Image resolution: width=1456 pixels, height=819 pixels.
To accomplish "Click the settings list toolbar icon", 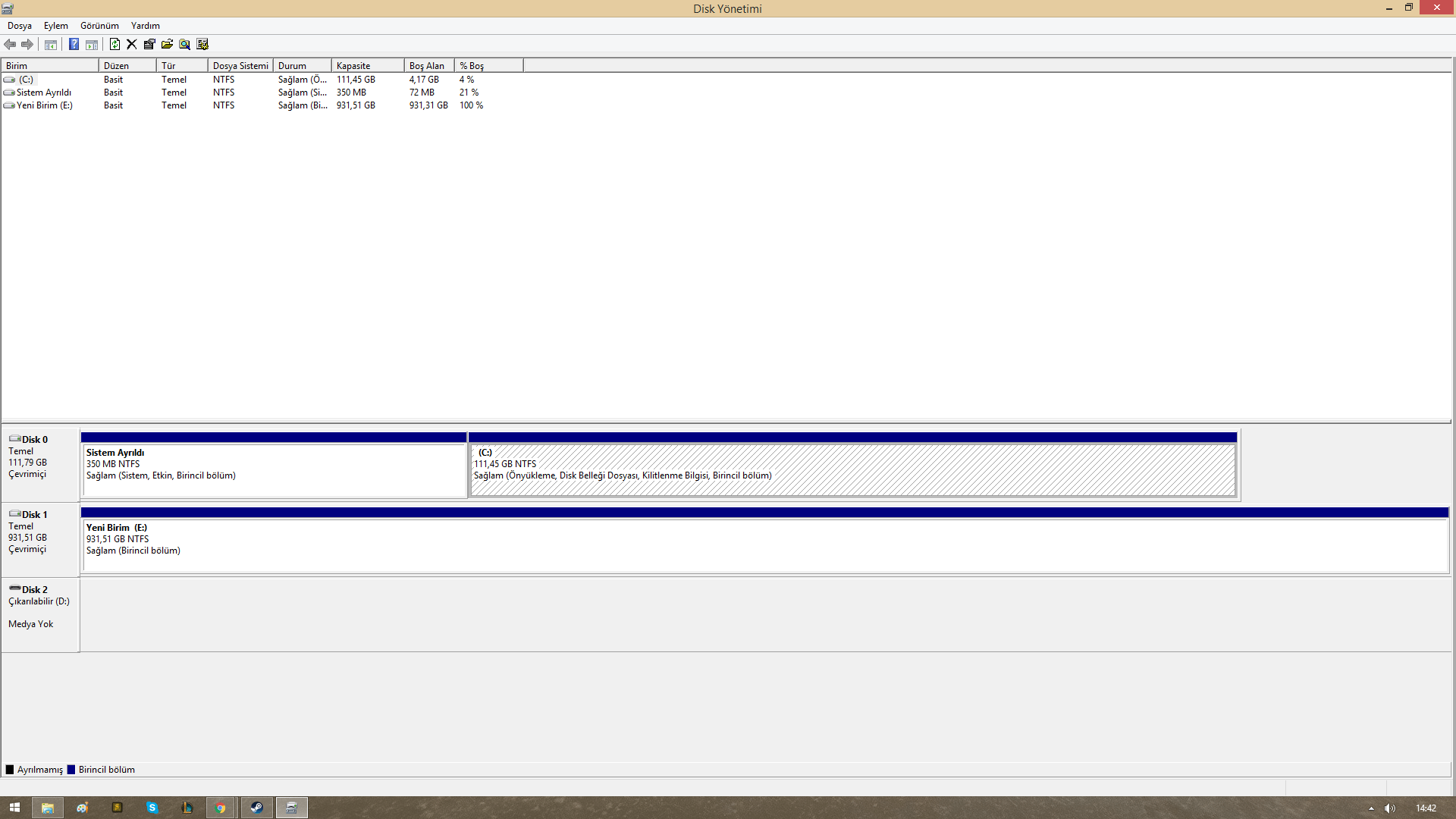I will [x=202, y=44].
